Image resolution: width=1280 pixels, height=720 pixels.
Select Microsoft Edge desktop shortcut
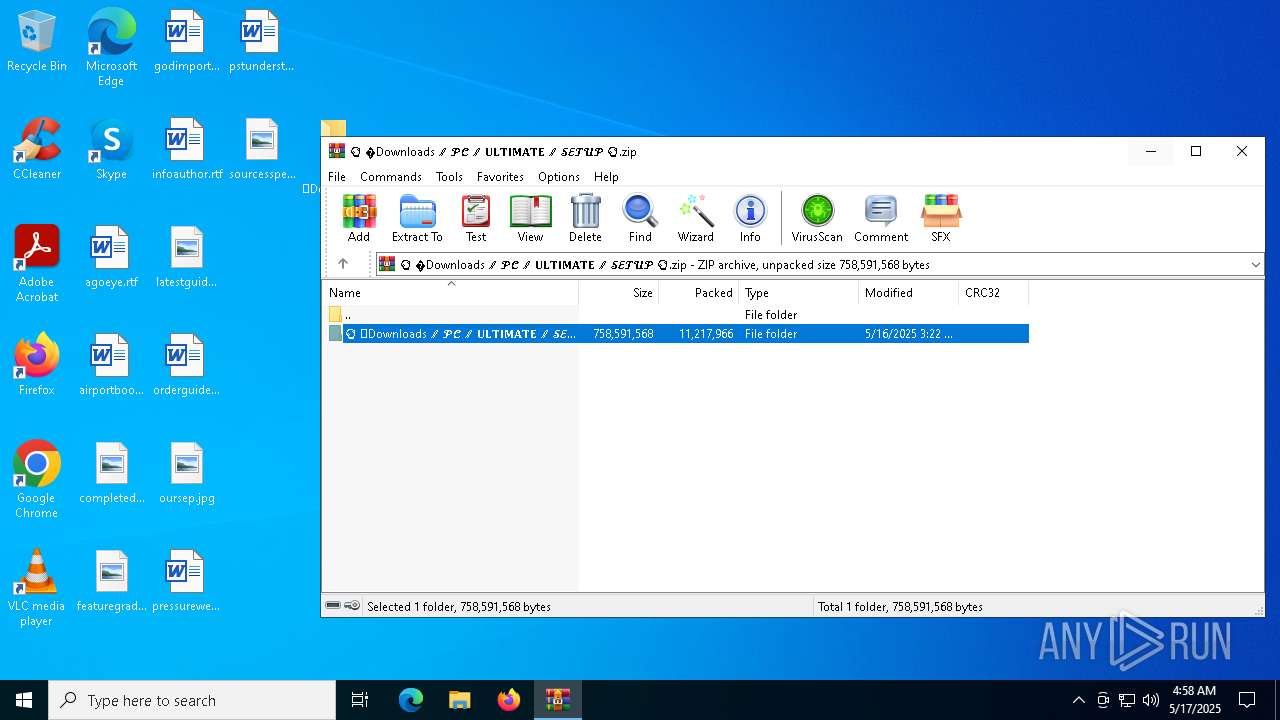(111, 48)
